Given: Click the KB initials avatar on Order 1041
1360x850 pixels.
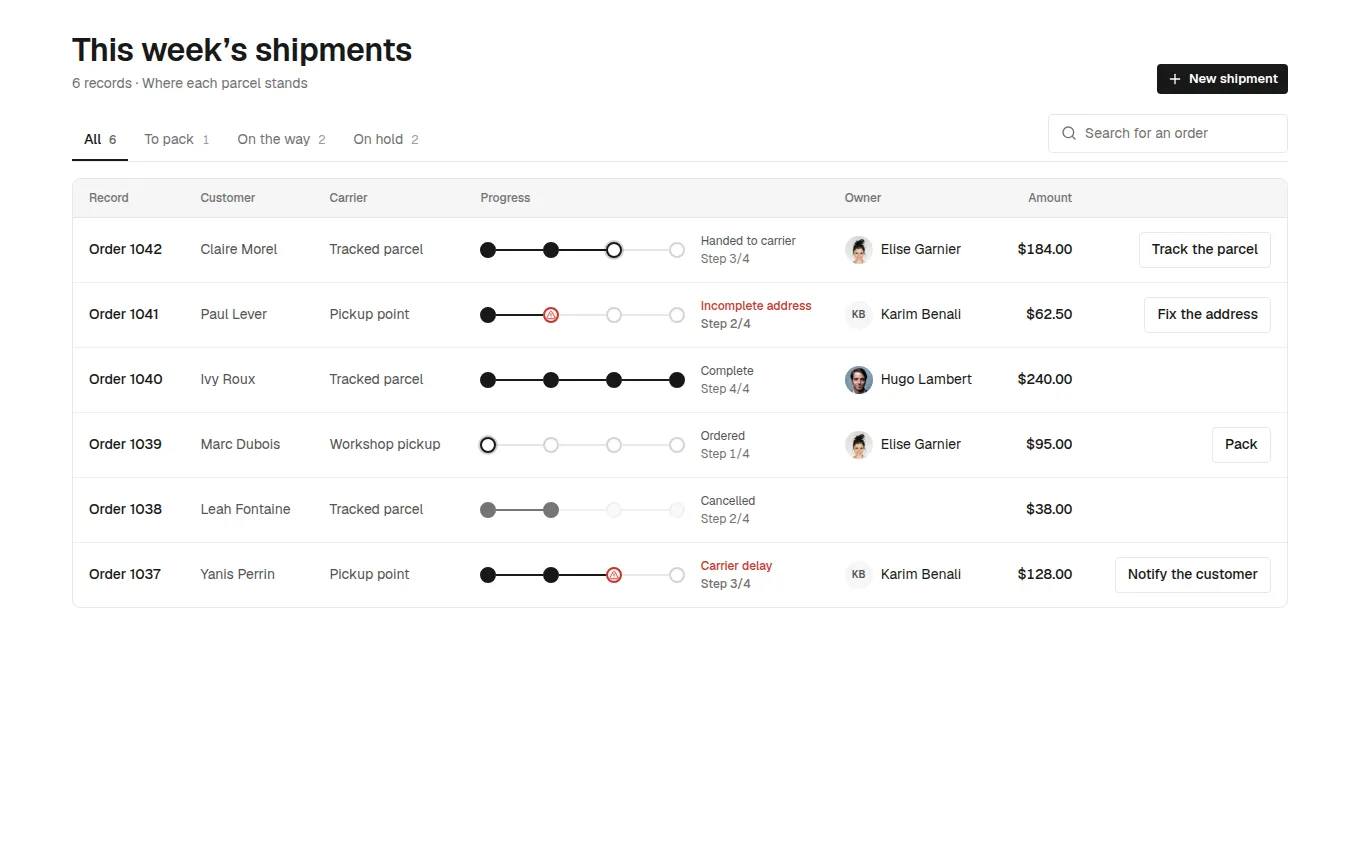Looking at the screenshot, I should point(859,315).
